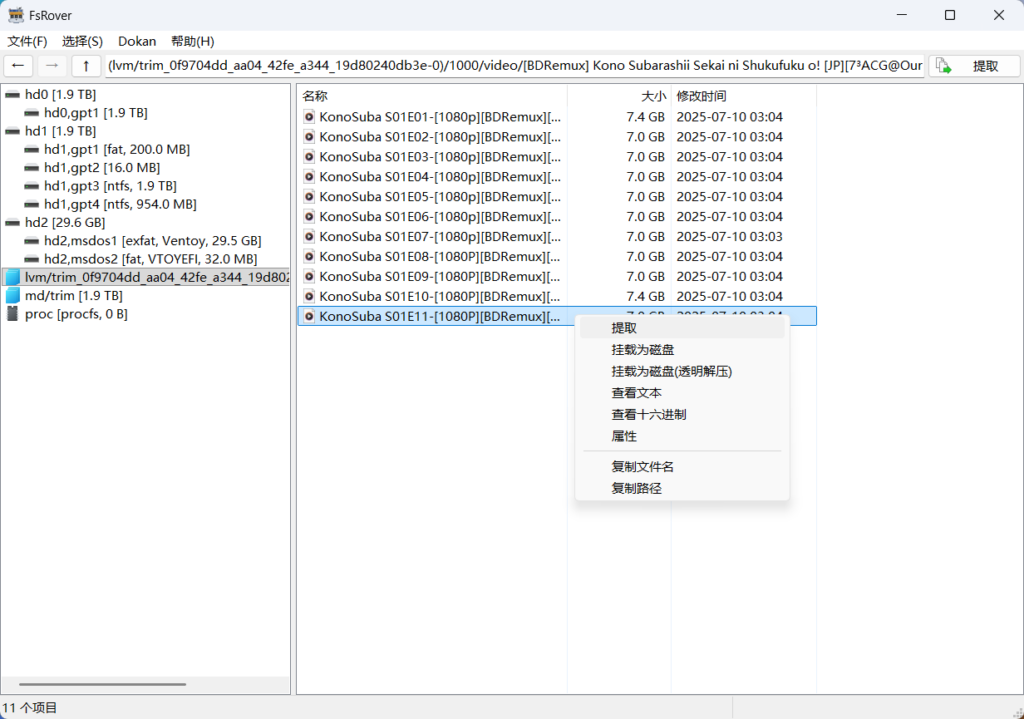1024x719 pixels.
Task: Click the 11 个项目 status text
Action: [30, 708]
